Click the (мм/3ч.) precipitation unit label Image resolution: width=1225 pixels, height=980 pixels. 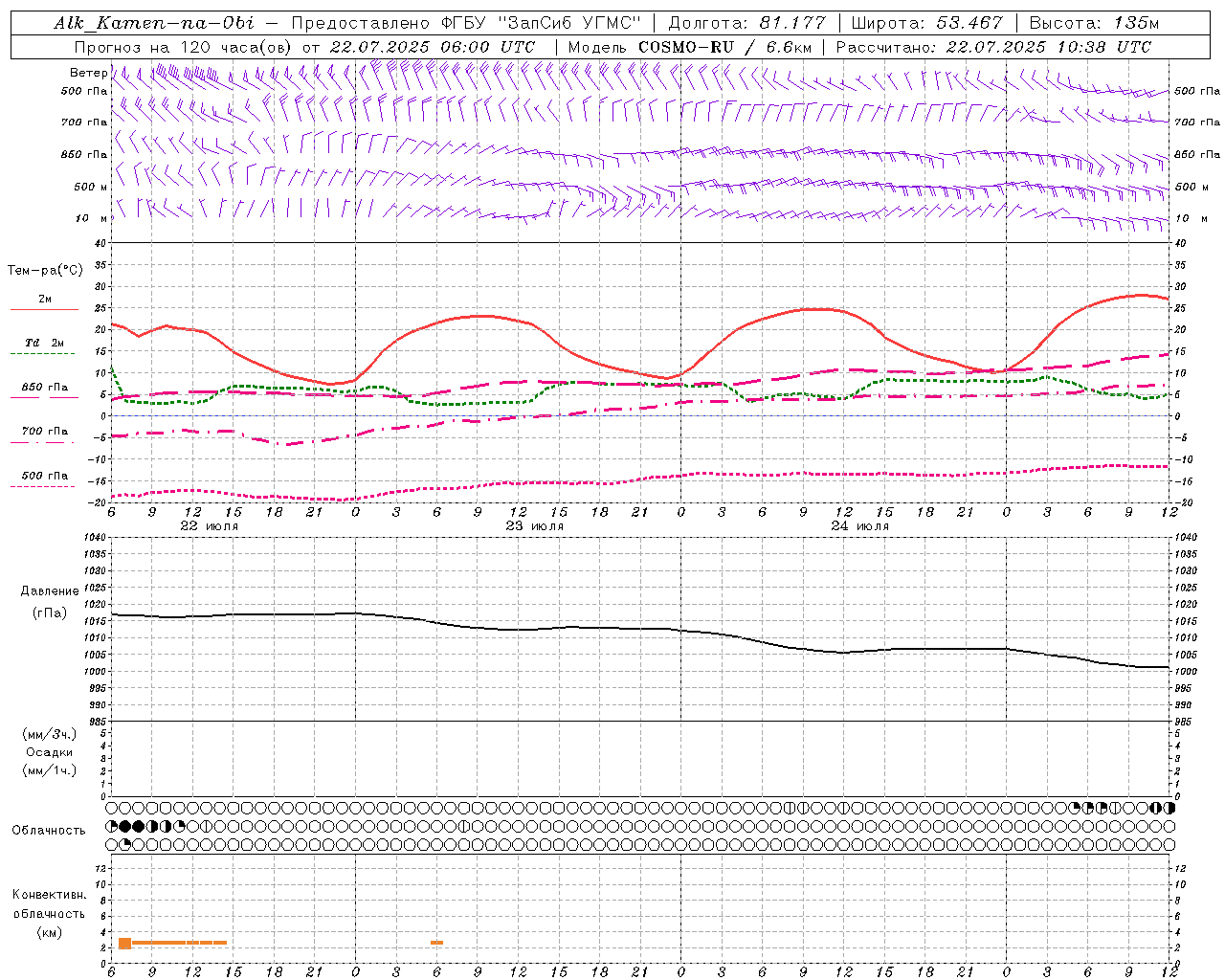click(50, 734)
